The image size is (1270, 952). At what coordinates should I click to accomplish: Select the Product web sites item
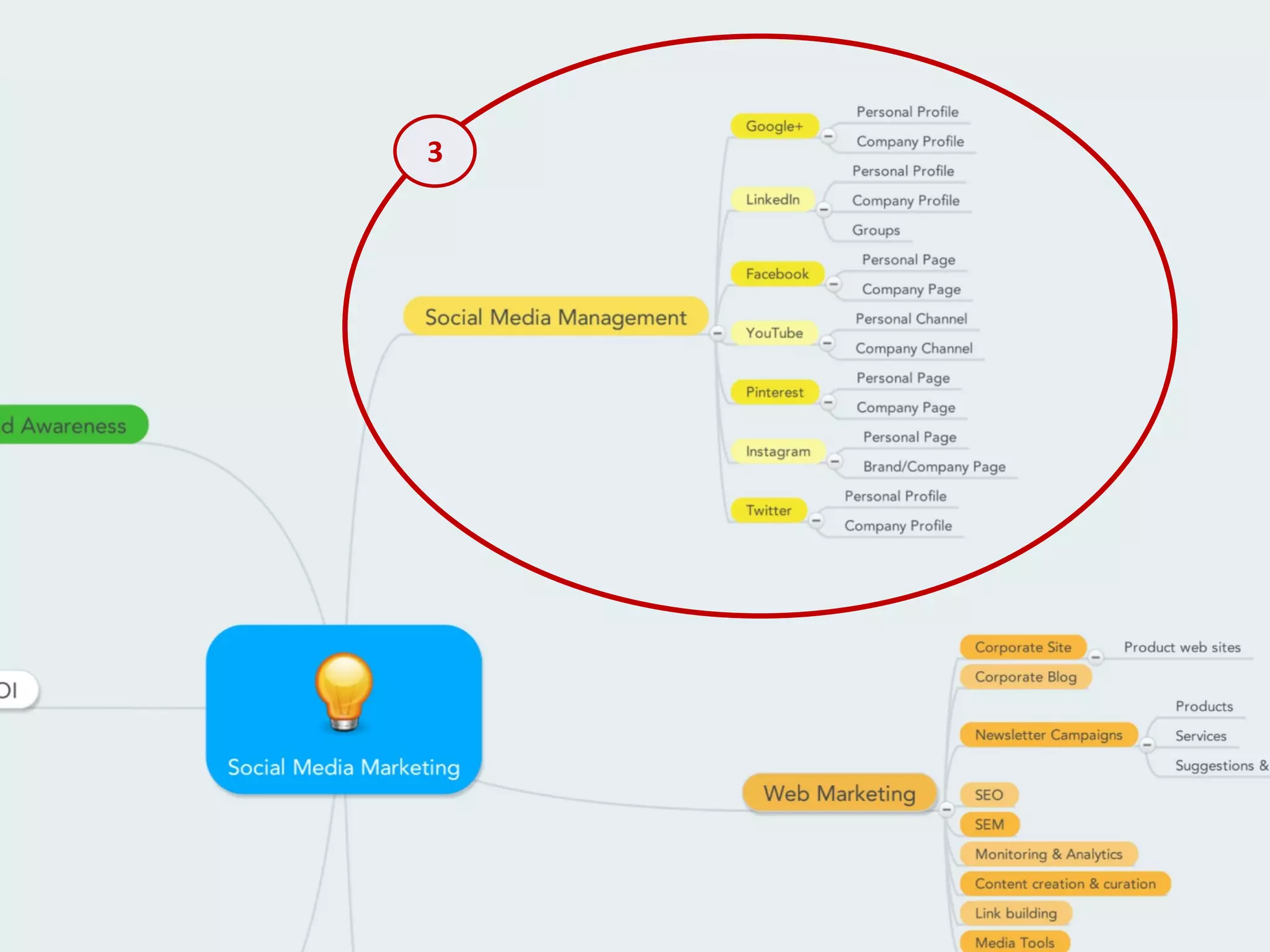[1182, 648]
